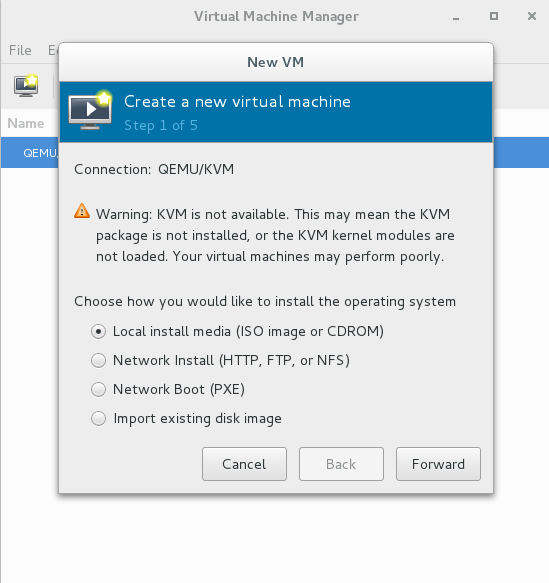Image resolution: width=549 pixels, height=583 pixels.
Task: Close the Virtual Machine Manager window
Action: [532, 16]
